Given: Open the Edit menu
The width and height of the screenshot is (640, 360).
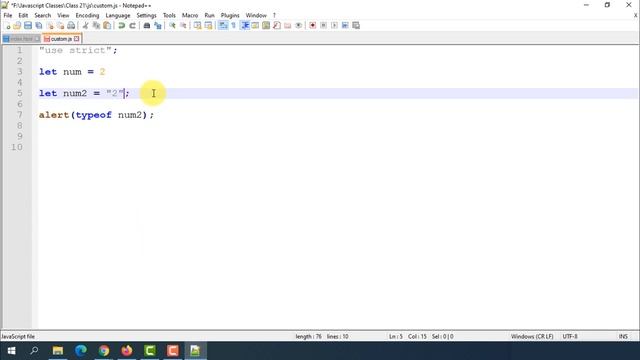Looking at the screenshot, I should point(23,16).
